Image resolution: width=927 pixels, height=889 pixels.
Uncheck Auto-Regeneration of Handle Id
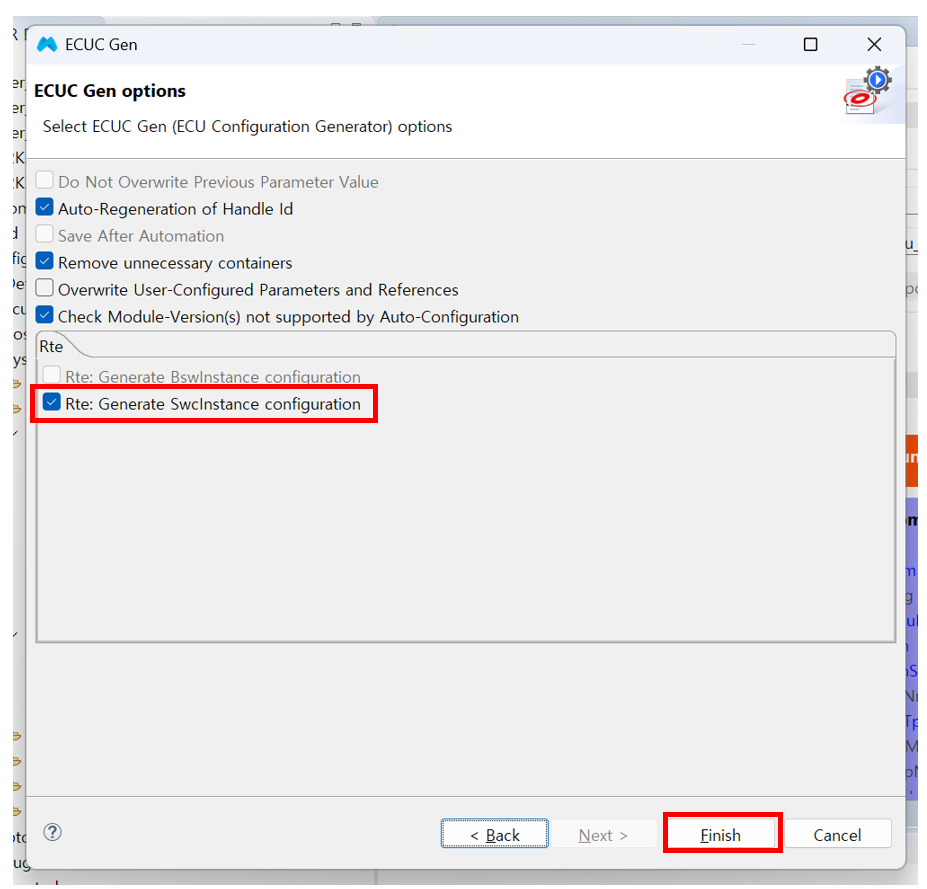point(45,208)
